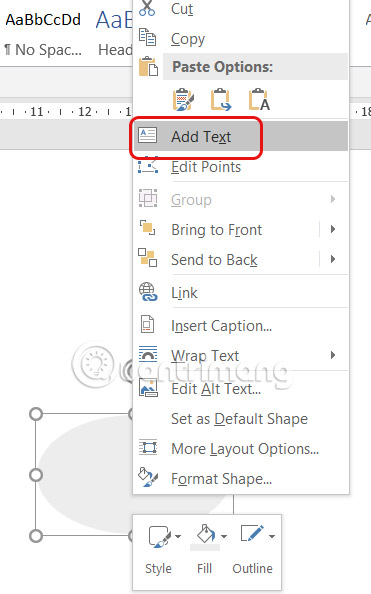The height and width of the screenshot is (594, 371).
Task: Click the Cut scissors icon
Action: click(x=147, y=8)
